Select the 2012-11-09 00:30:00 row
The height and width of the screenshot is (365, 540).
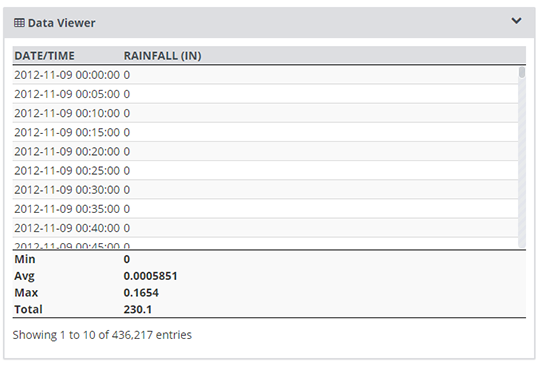point(266,189)
